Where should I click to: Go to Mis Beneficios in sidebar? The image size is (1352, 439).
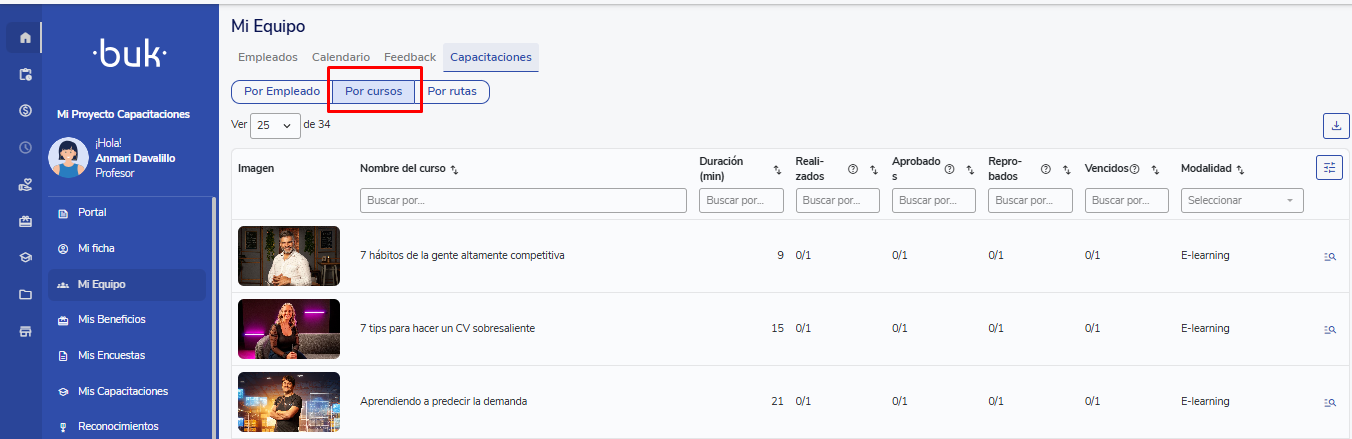111,320
